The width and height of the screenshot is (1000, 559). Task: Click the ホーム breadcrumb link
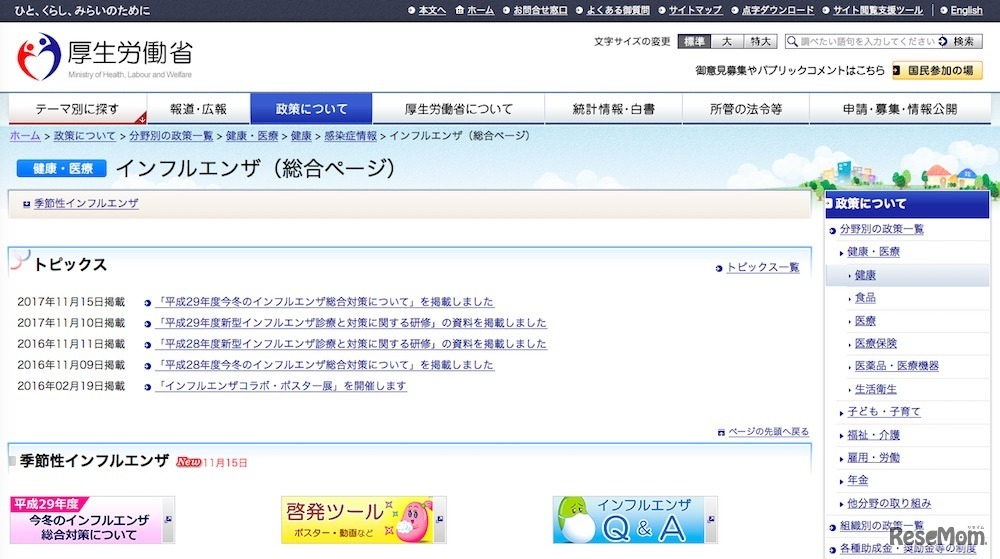click(25, 136)
